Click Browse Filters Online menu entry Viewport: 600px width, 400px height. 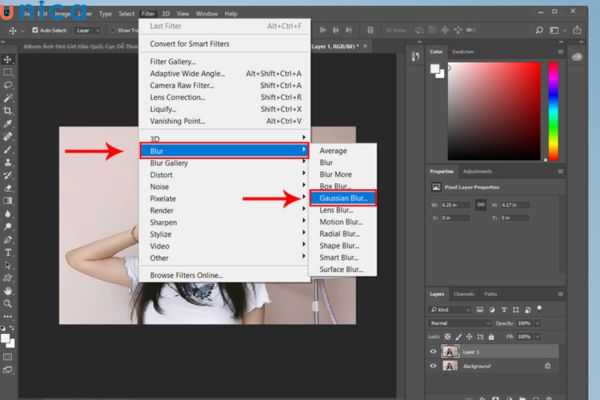pyautogui.click(x=186, y=274)
